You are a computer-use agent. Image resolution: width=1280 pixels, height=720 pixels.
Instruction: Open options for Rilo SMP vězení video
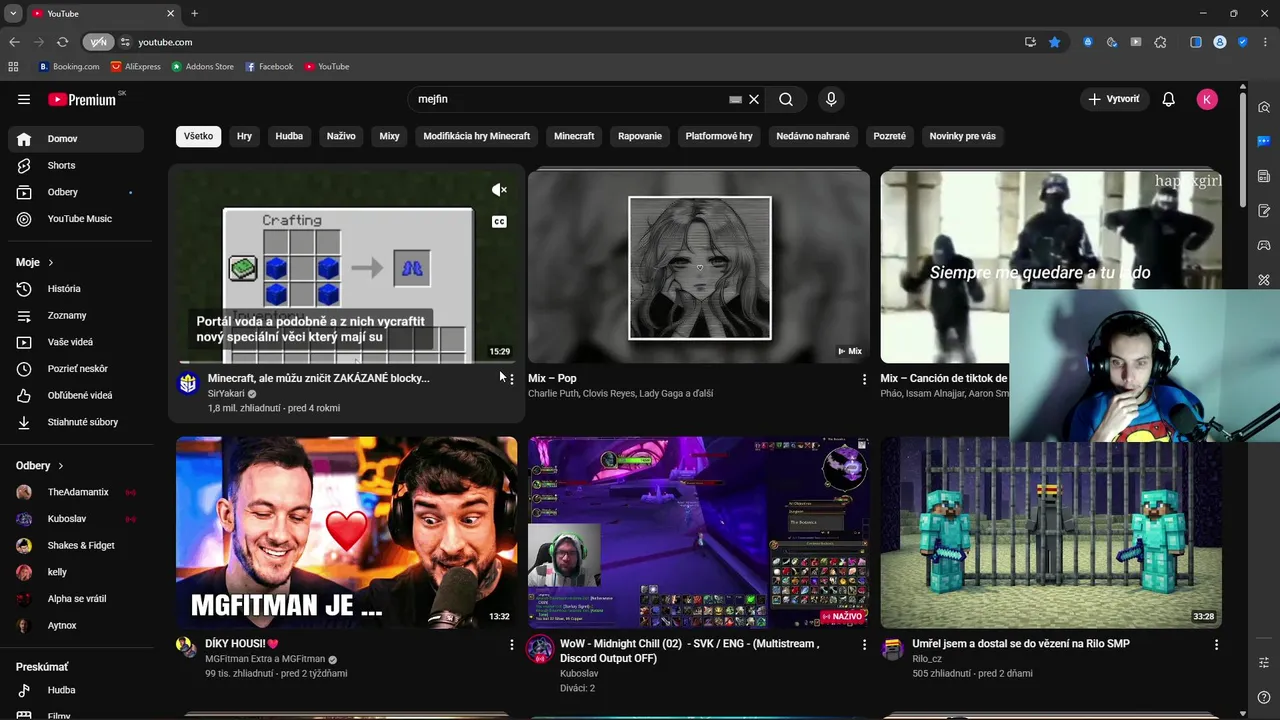click(1216, 645)
